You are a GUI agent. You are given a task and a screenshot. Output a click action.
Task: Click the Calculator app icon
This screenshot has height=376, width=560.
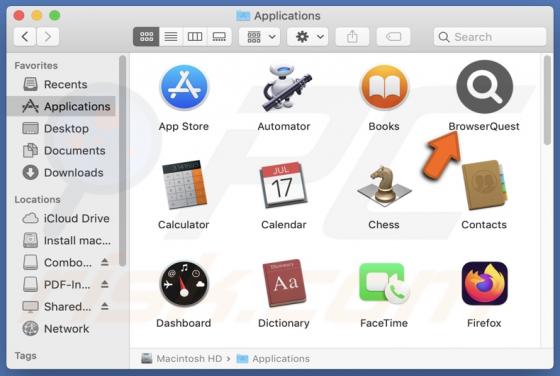(184, 185)
